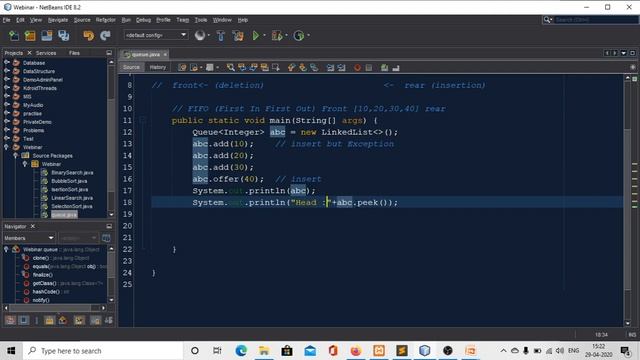This screenshot has height=360, width=640.
Task: Click the Shift Line Right editor icon
Action: [341, 67]
